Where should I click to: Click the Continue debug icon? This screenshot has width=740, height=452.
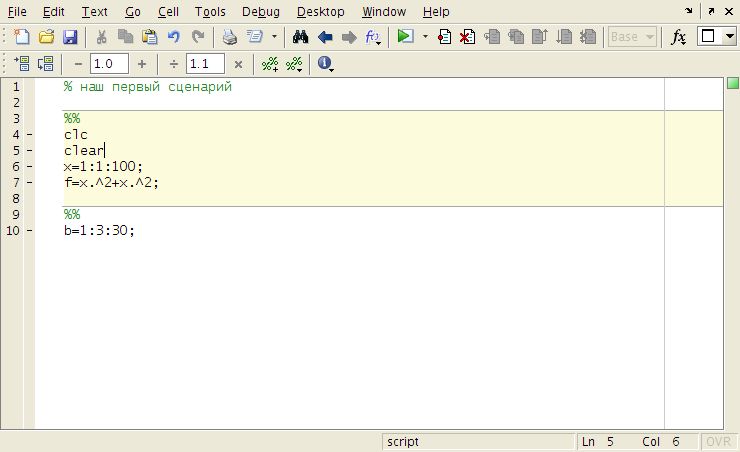click(564, 36)
